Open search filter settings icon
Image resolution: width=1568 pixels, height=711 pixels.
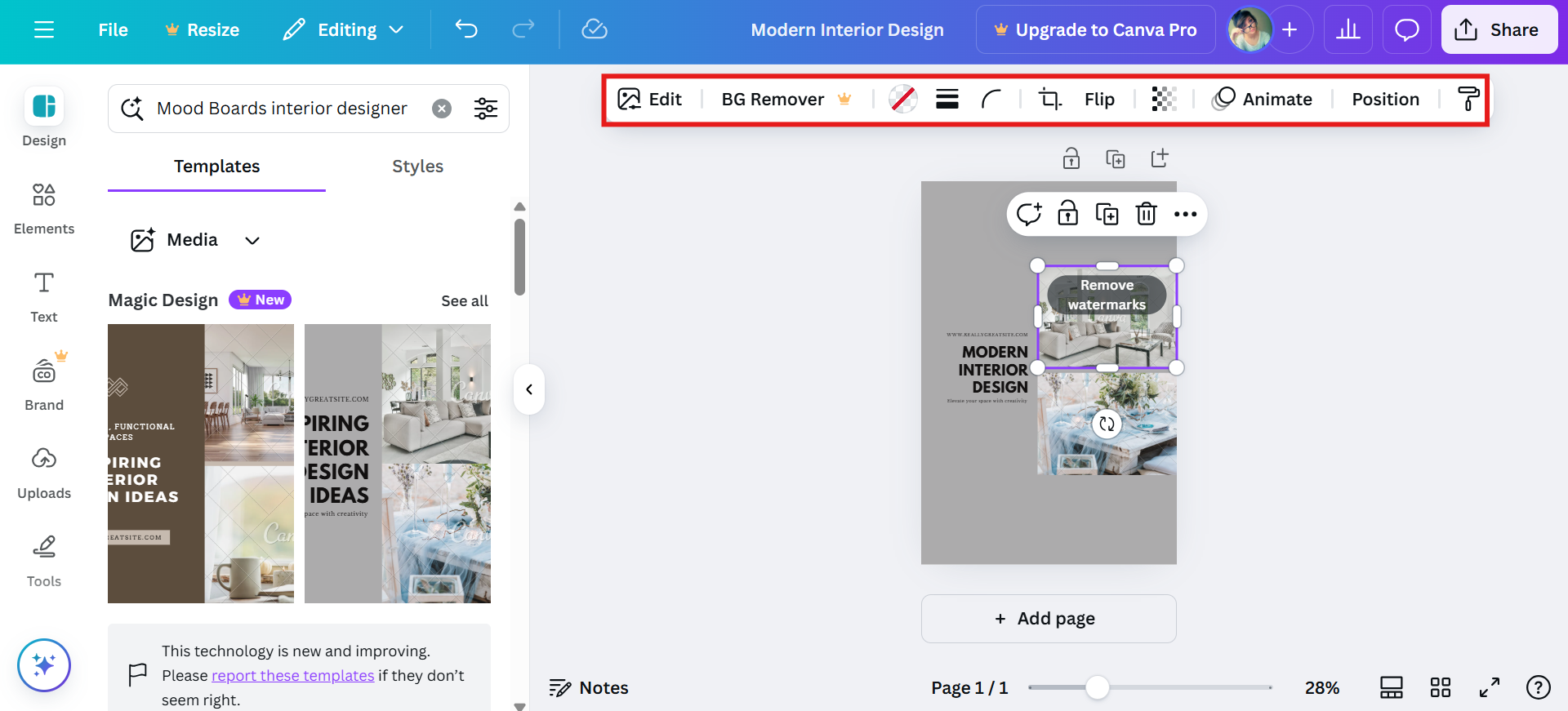coord(486,109)
